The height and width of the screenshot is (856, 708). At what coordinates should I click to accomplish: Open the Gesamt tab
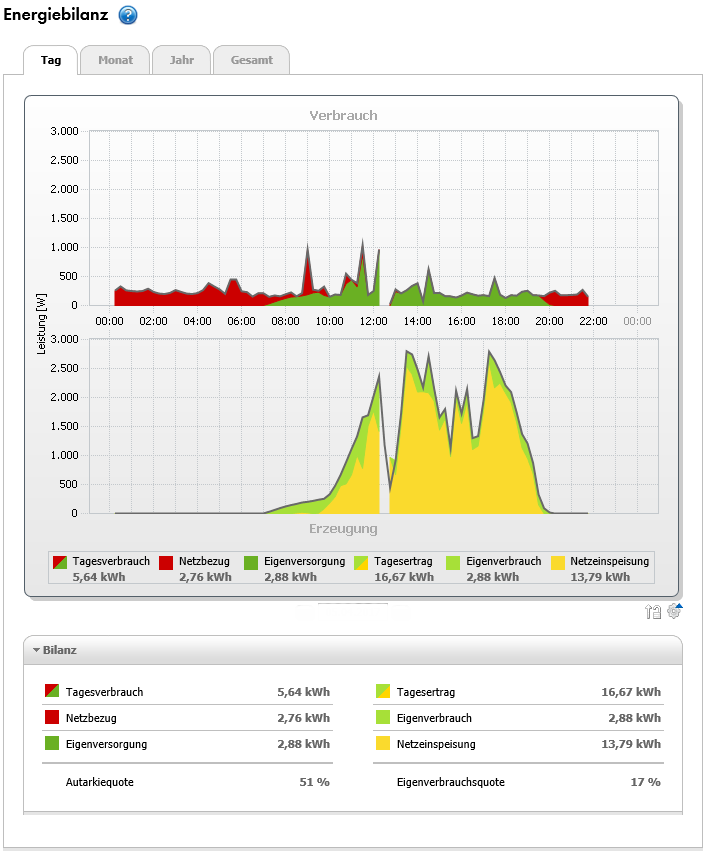pyautogui.click(x=251, y=60)
